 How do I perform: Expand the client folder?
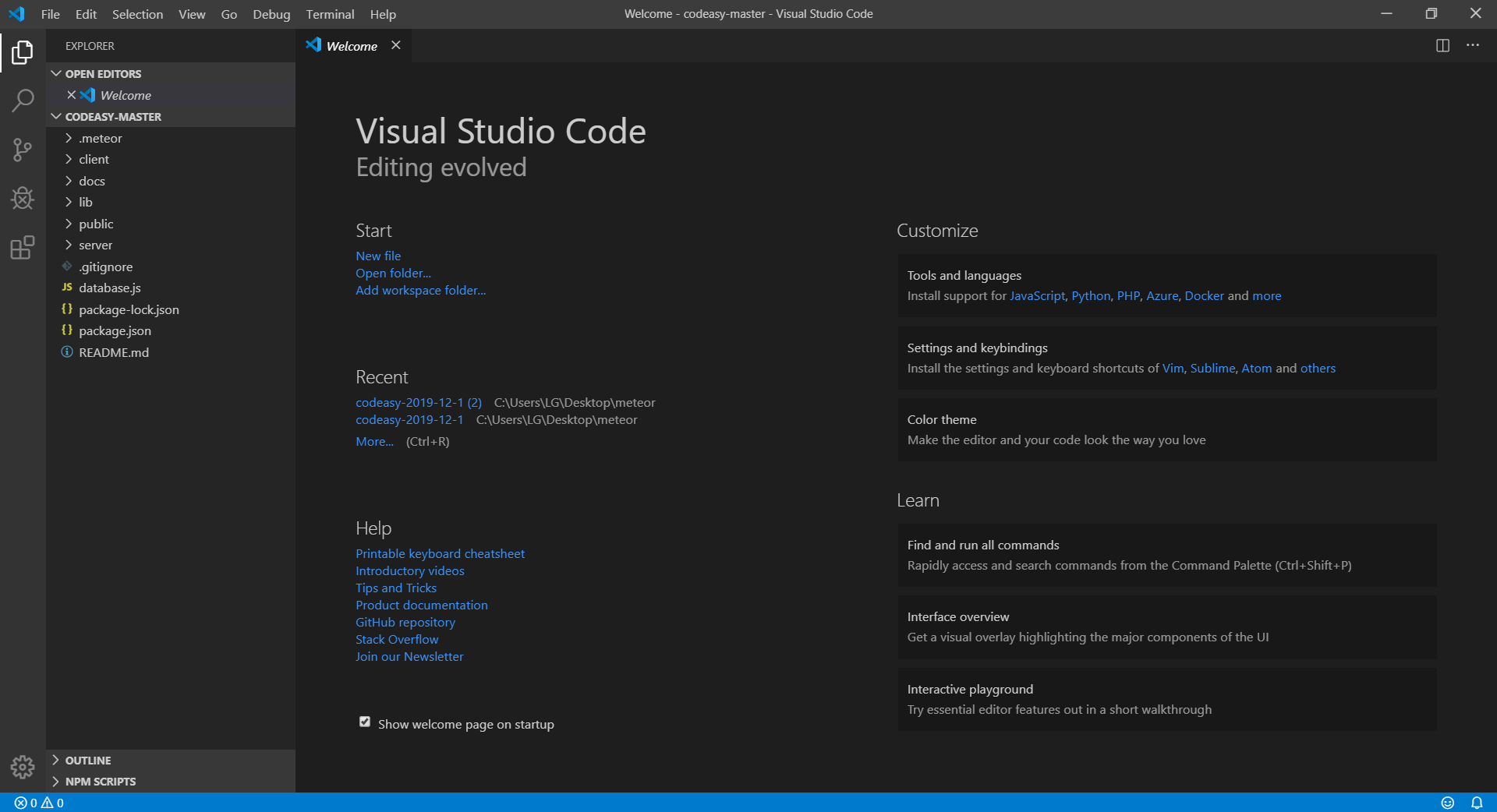(x=69, y=159)
